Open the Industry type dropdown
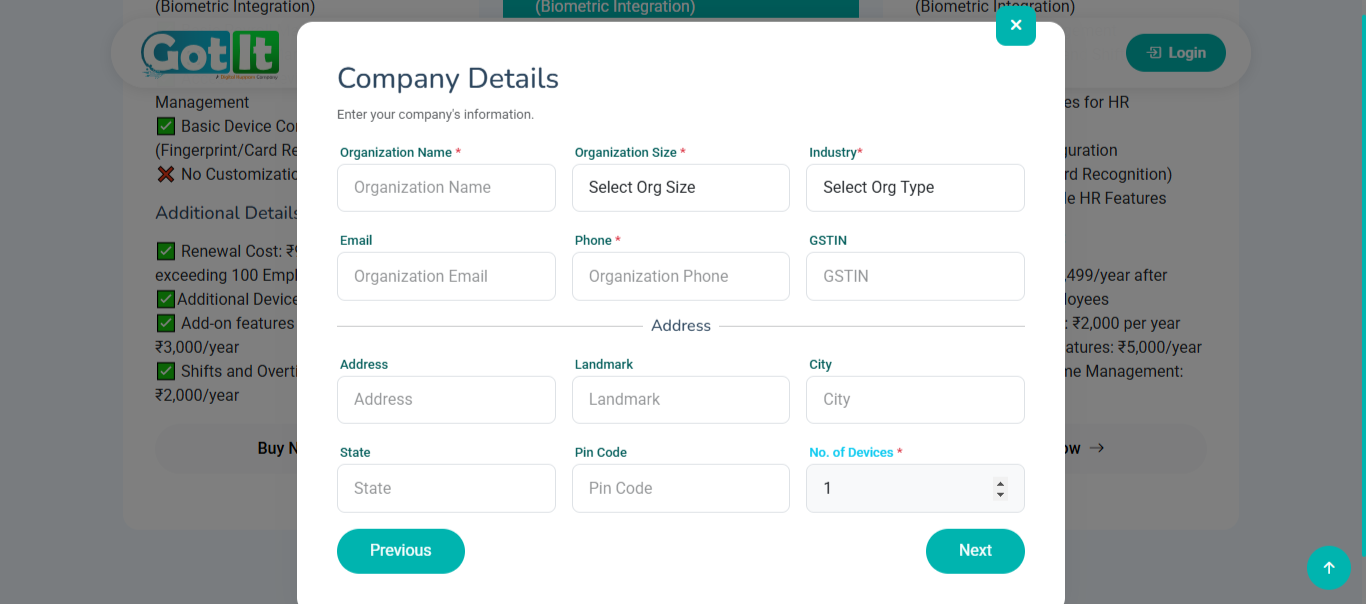1366x604 pixels. click(x=914, y=188)
